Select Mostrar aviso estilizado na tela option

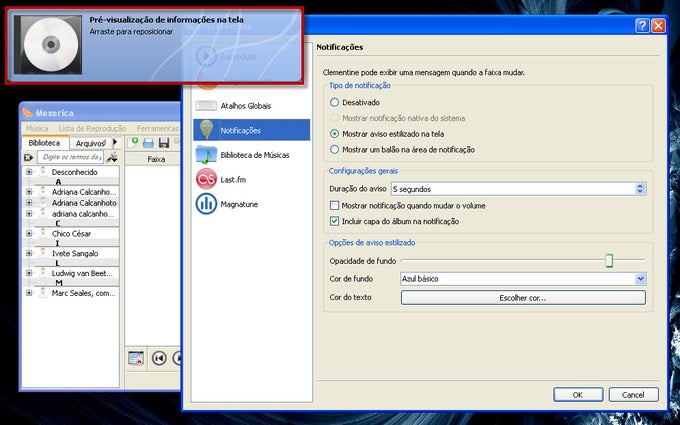point(334,134)
